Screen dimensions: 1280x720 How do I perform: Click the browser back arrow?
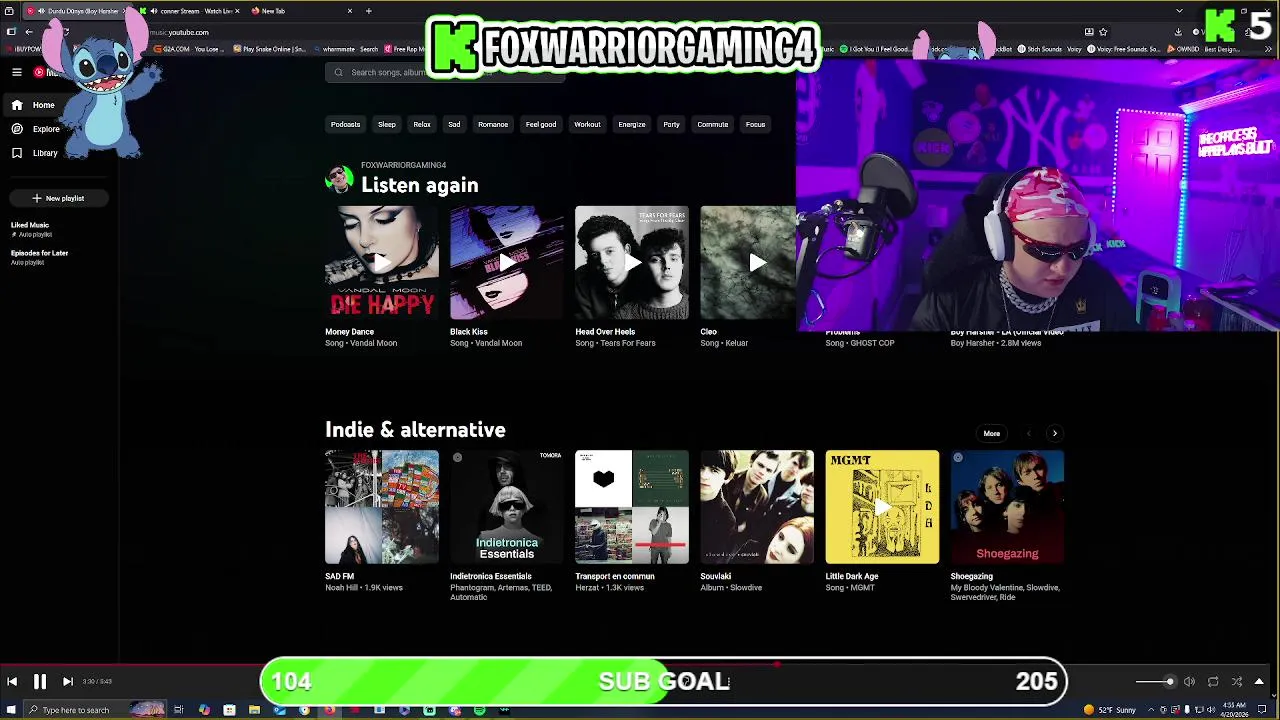pyautogui.click(x=29, y=32)
